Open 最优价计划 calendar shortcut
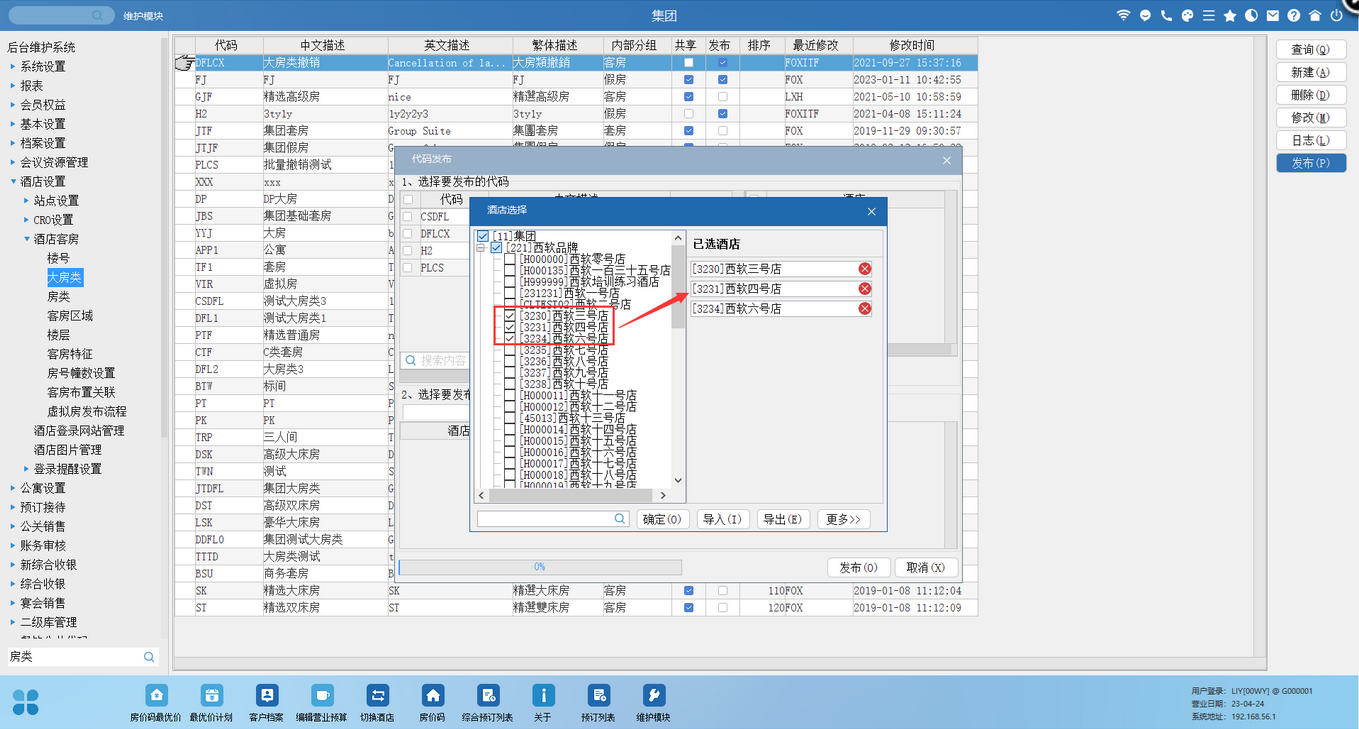 [x=211, y=696]
